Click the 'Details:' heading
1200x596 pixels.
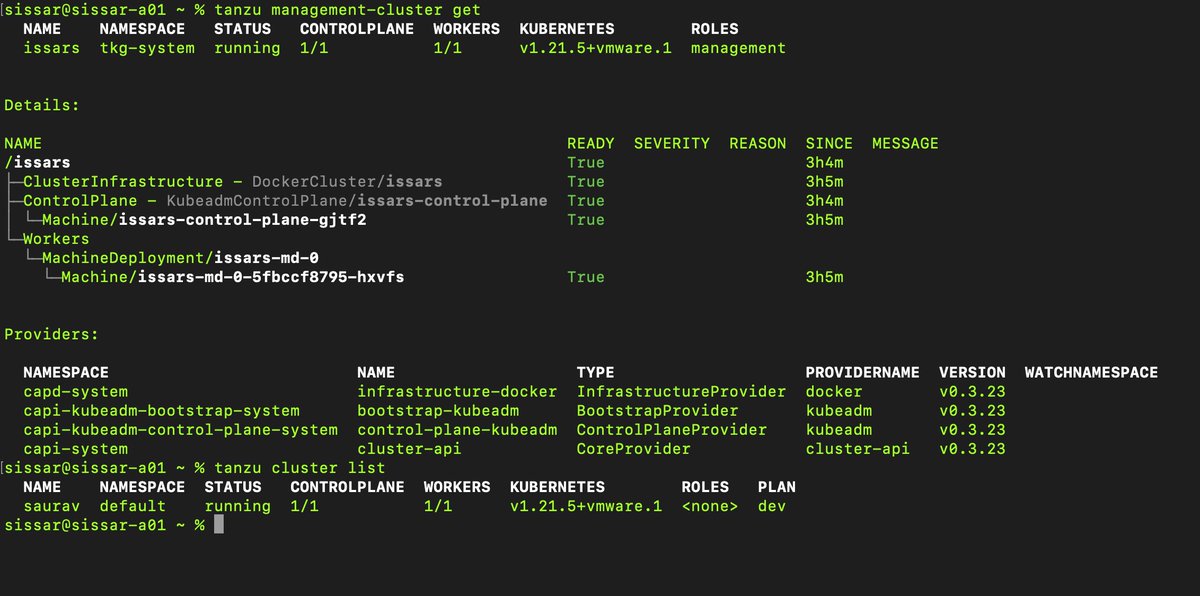pos(42,105)
